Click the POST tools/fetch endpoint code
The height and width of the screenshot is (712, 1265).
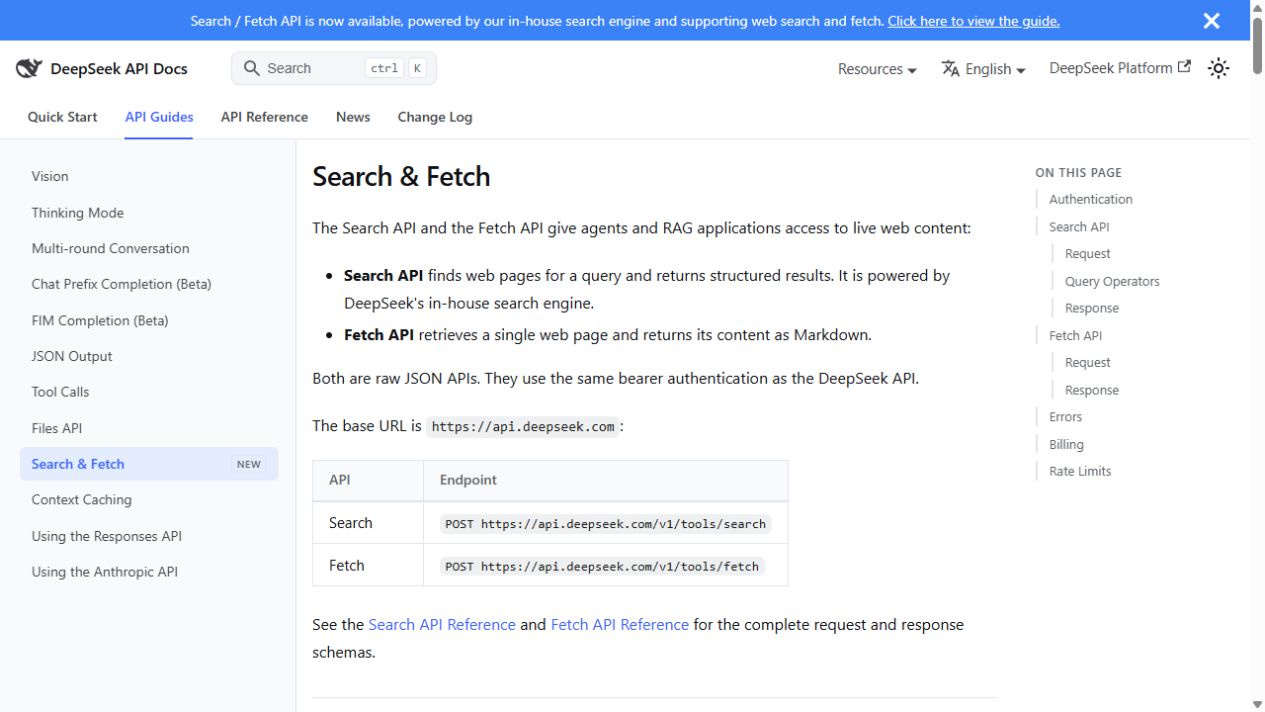click(602, 566)
